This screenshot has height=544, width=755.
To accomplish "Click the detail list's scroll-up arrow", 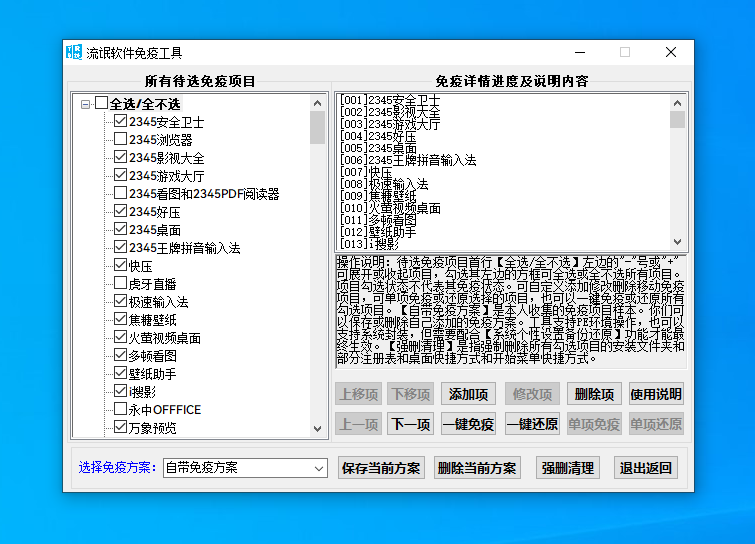I will click(677, 103).
